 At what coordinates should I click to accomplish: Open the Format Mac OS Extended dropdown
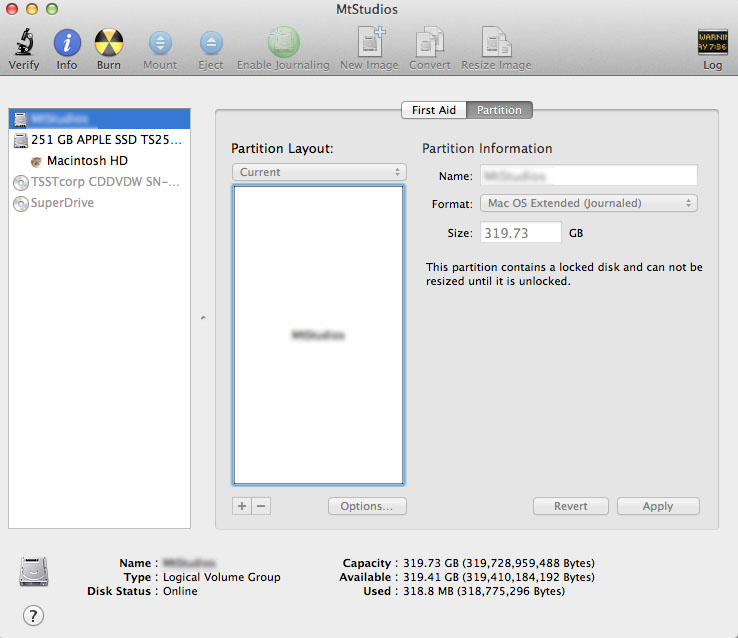589,203
